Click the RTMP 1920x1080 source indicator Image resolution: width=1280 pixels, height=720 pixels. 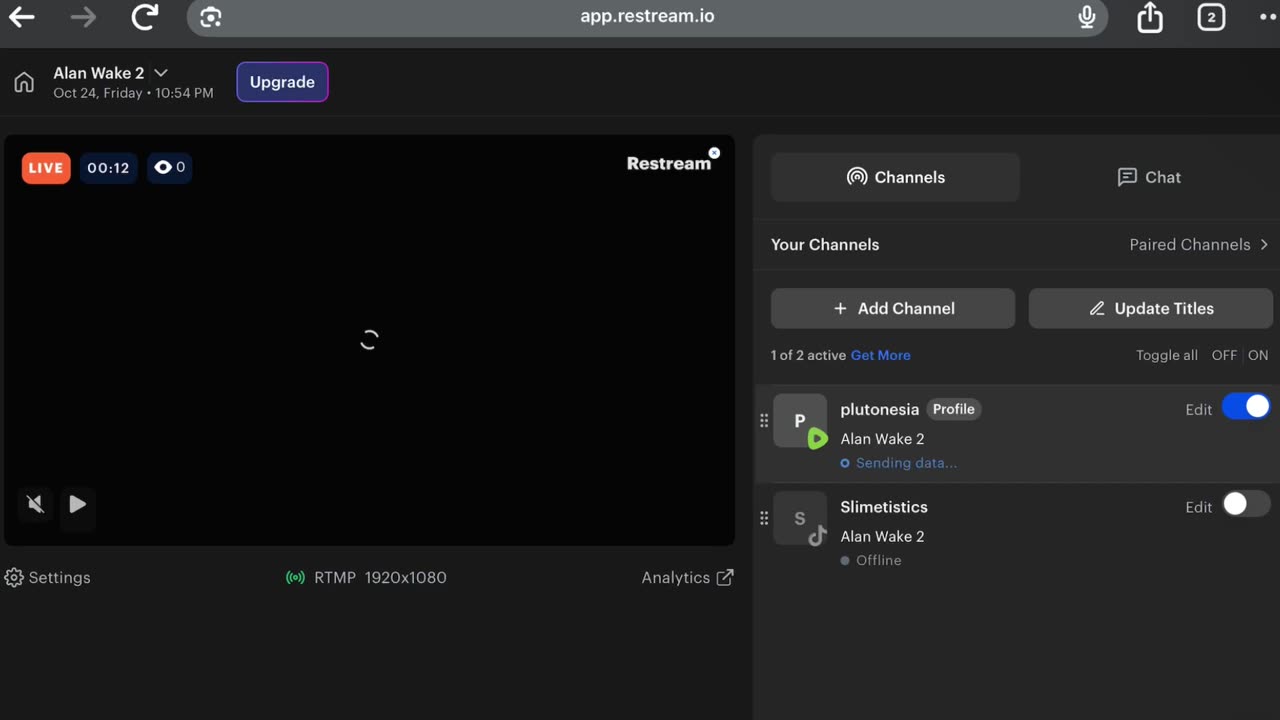pos(366,577)
